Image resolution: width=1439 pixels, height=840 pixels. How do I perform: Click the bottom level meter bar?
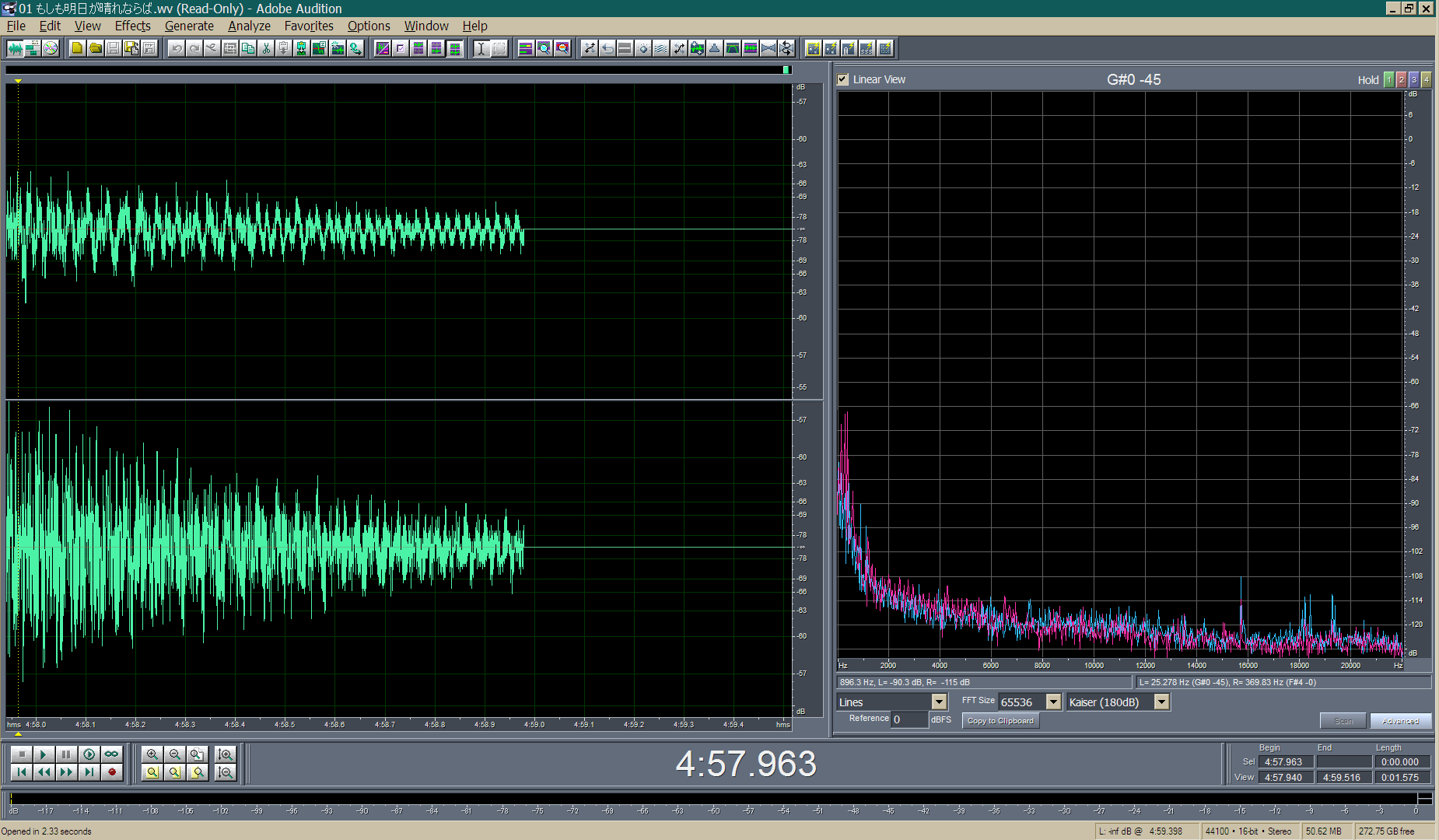[720, 799]
